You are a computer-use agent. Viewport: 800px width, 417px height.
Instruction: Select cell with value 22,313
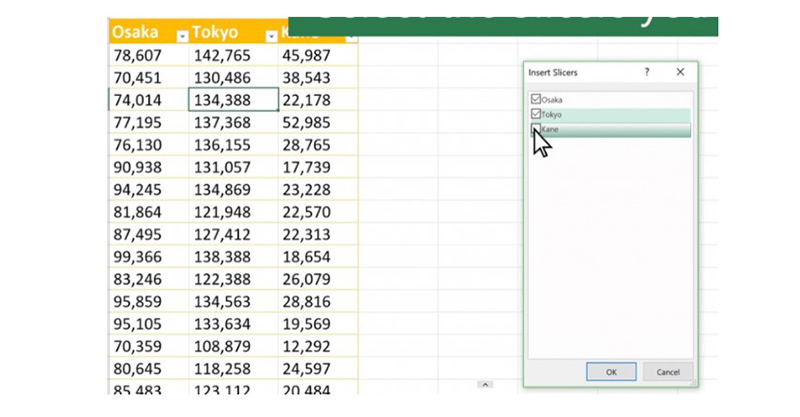click(318, 235)
